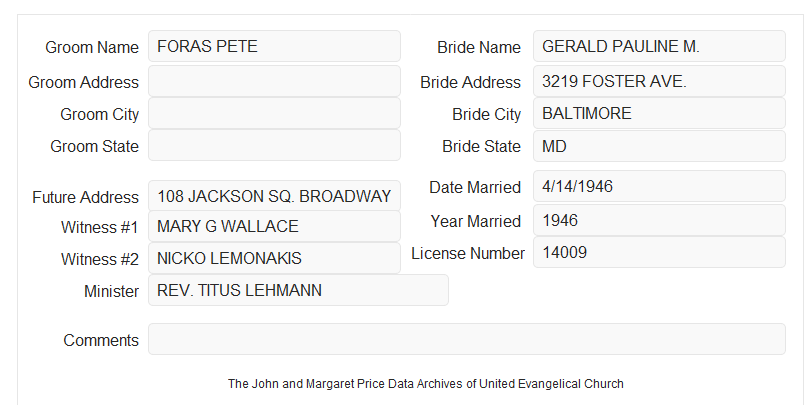805x405 pixels.
Task: Click the empty Groom State field
Action: [x=274, y=145]
